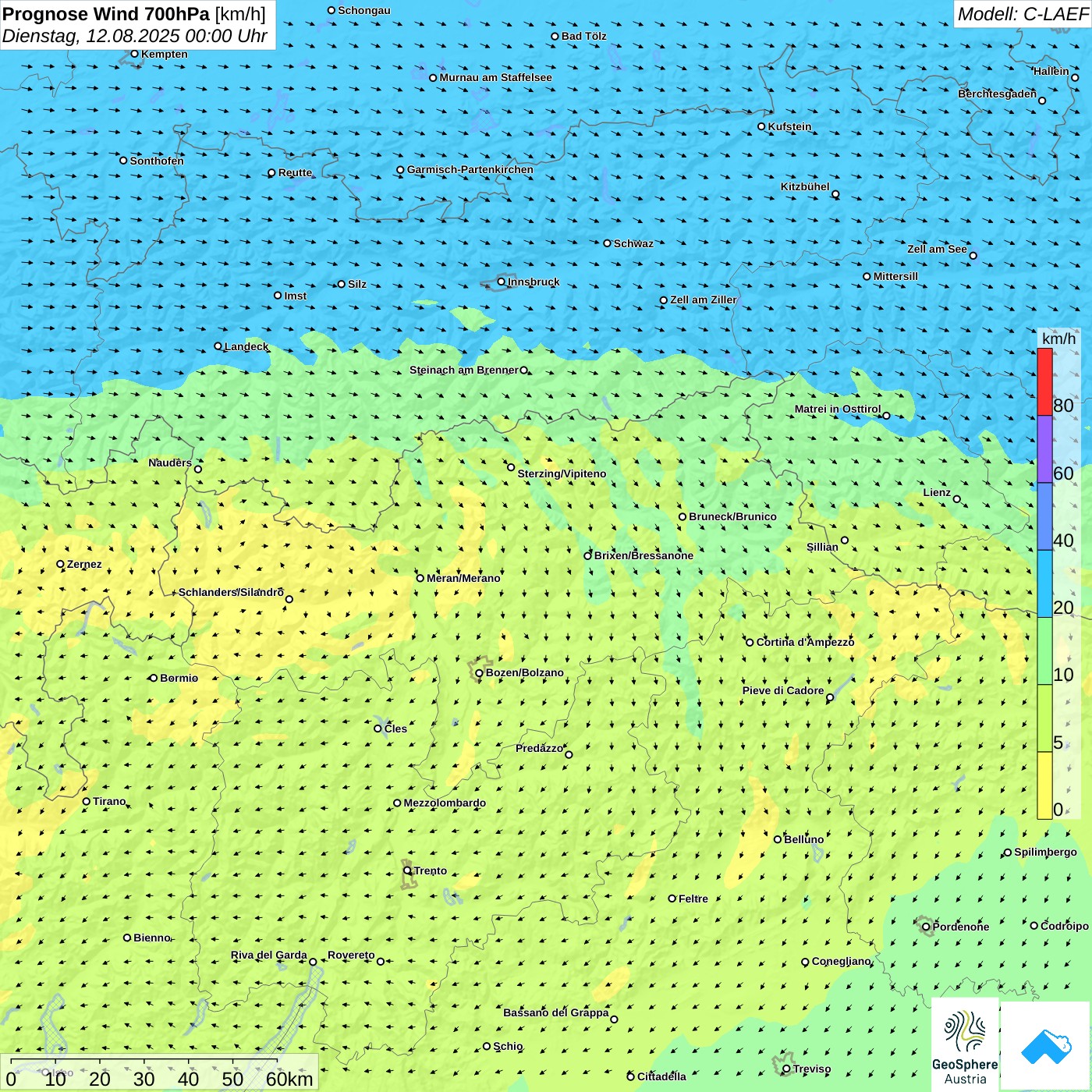Screen dimensions: 1092x1092
Task: Click the Belluno city marker
Action: point(778,839)
